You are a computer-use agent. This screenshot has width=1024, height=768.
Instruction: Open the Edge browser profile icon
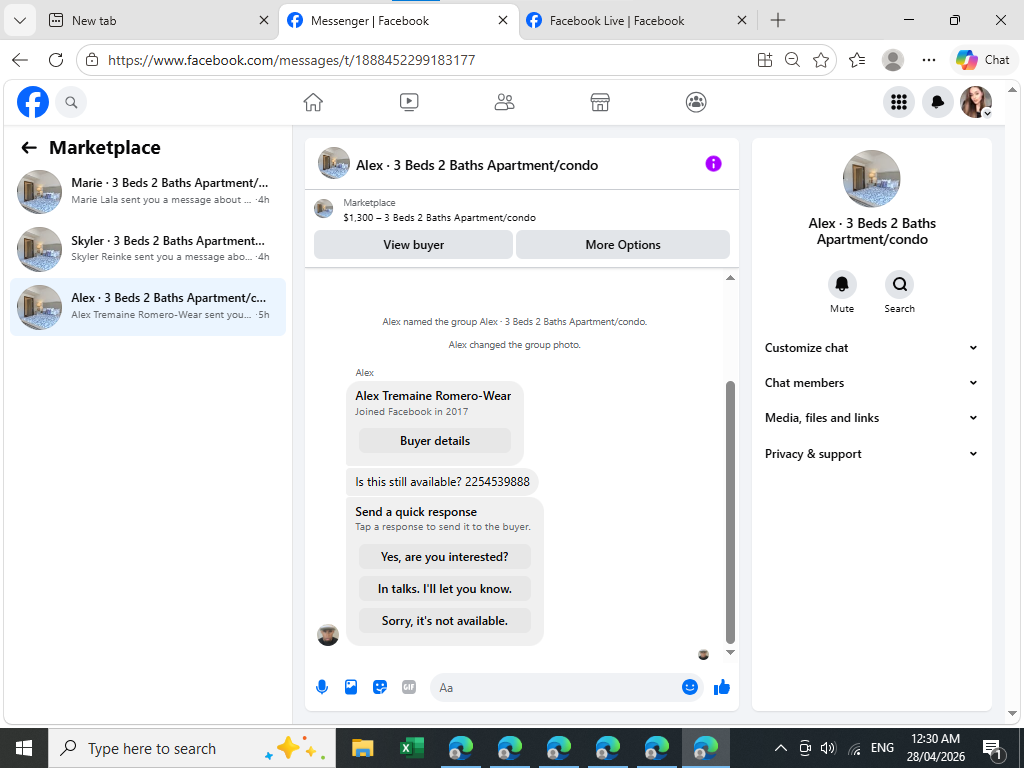pyautogui.click(x=893, y=60)
